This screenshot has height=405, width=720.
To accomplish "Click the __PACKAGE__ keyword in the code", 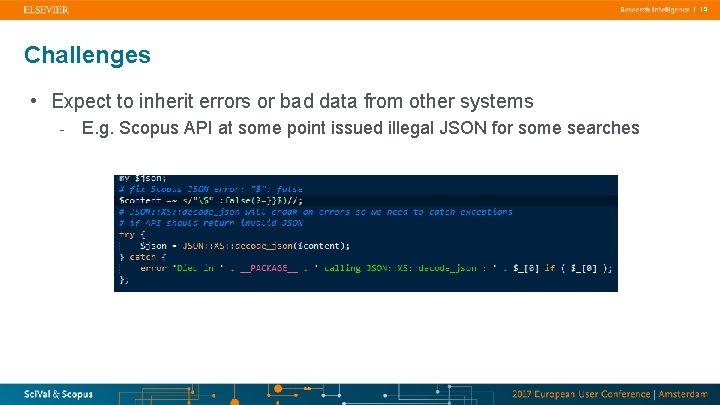I will 269,268.
